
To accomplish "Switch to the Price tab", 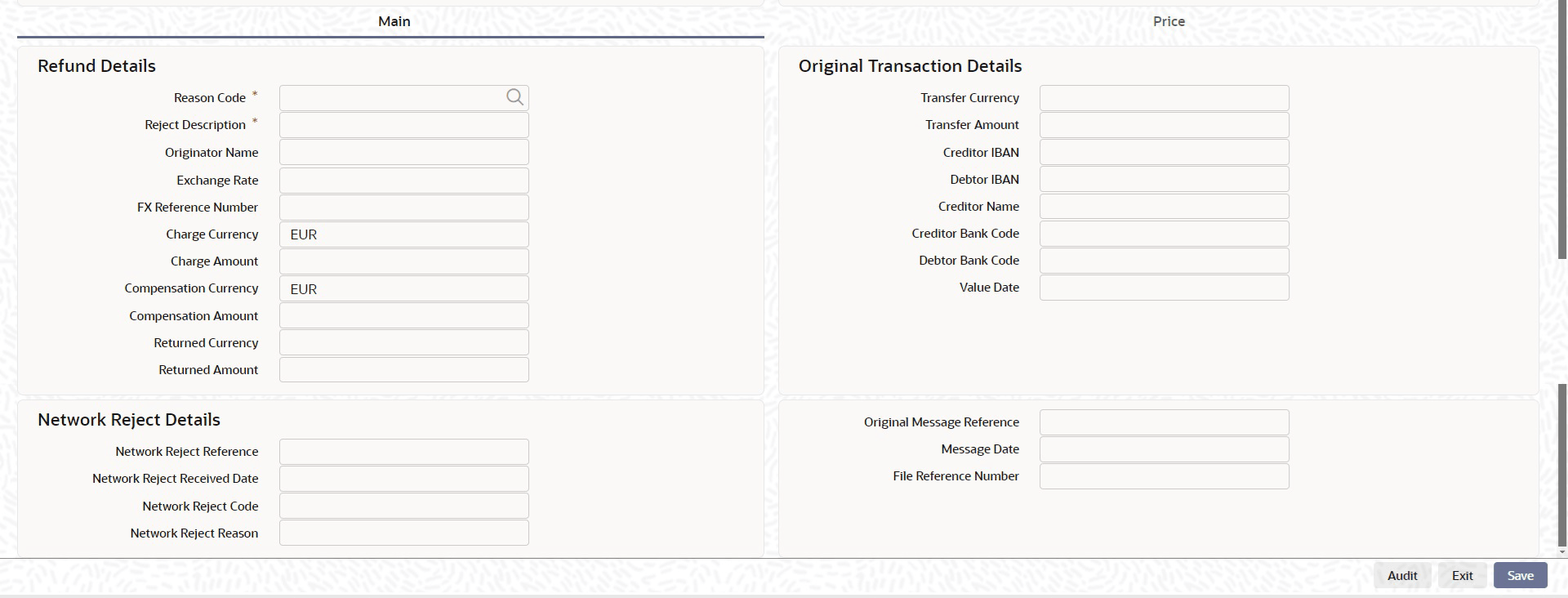I will 1169,22.
